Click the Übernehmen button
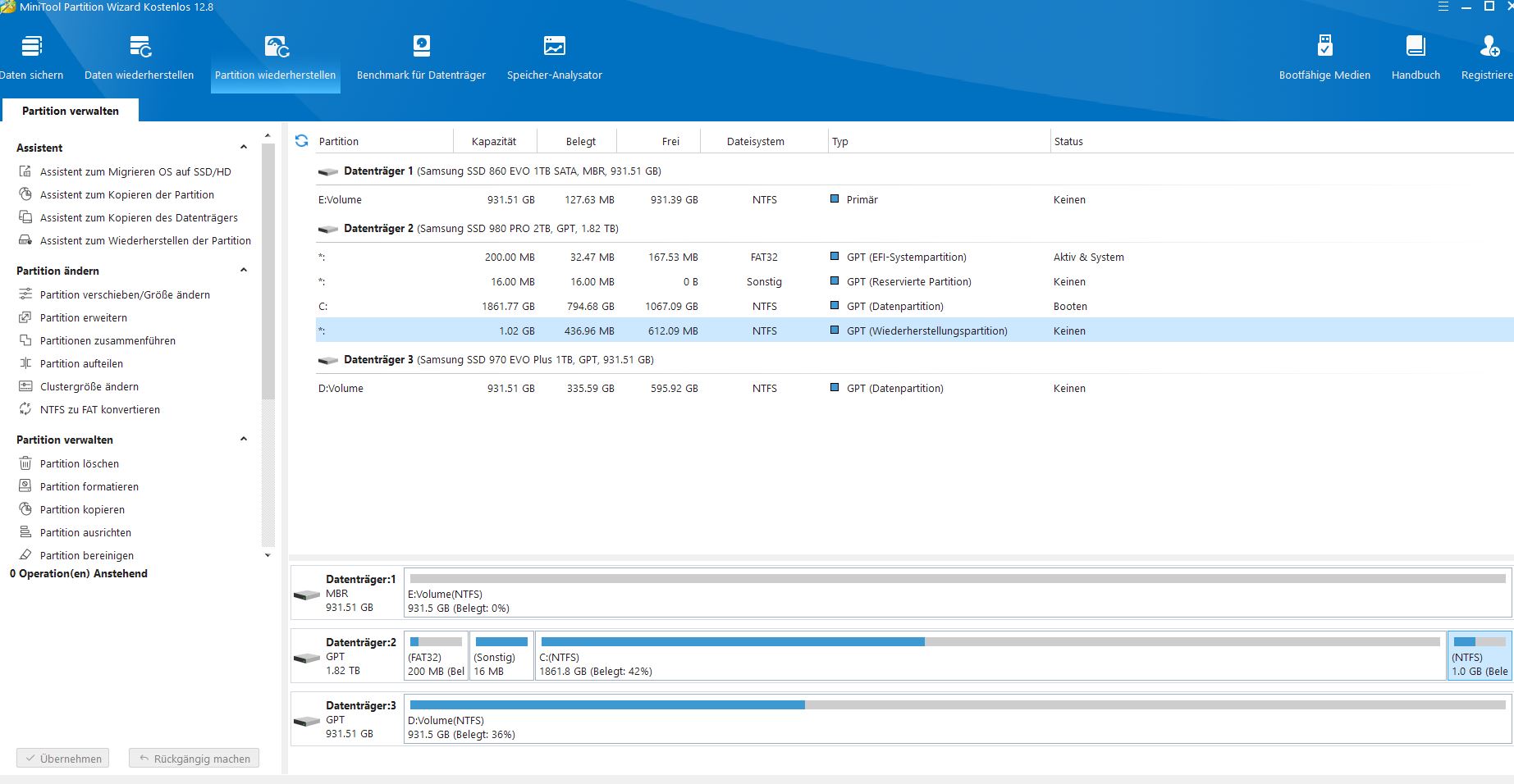1514x784 pixels. [x=62, y=759]
